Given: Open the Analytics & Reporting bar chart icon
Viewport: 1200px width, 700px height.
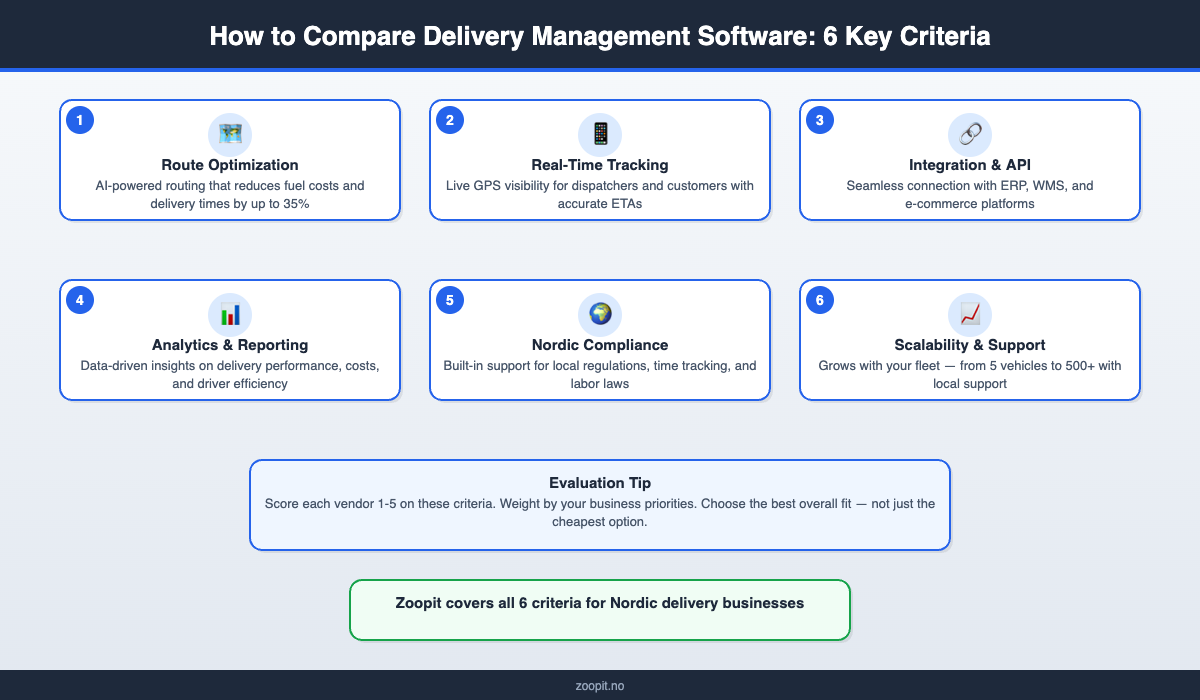Looking at the screenshot, I should click(230, 314).
